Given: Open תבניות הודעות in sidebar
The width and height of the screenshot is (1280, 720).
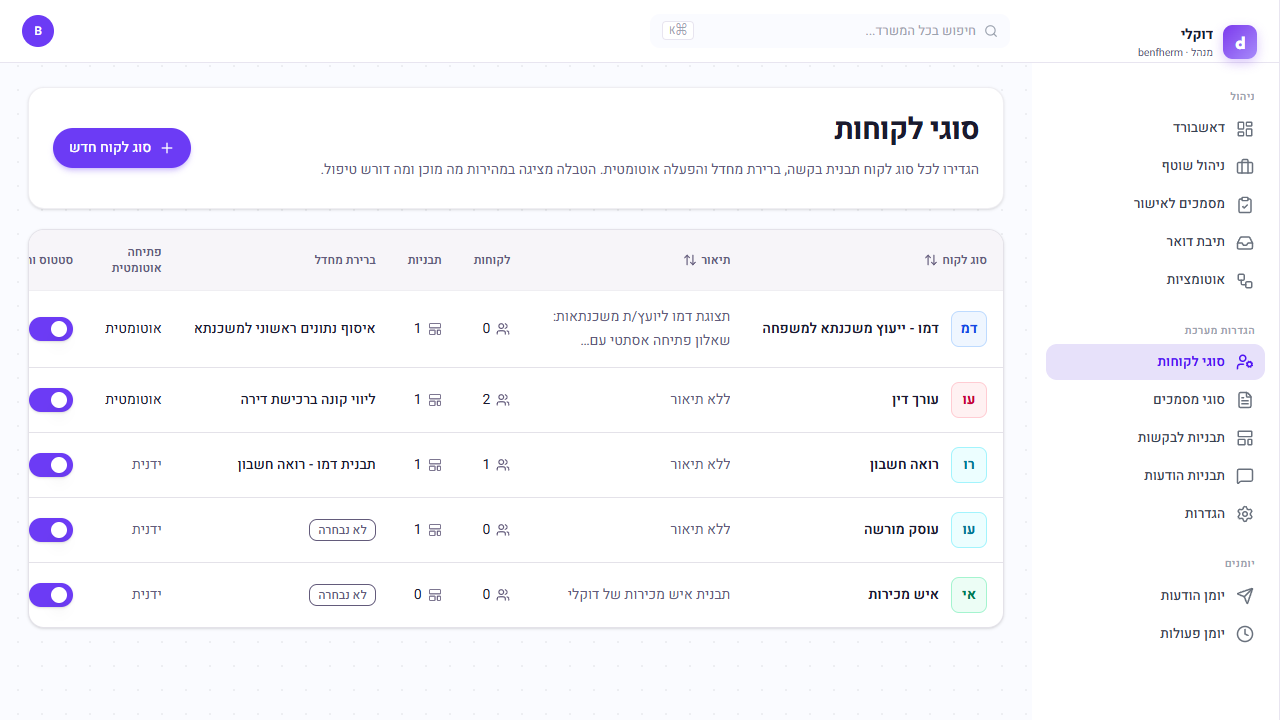Looking at the screenshot, I should tap(1156, 476).
